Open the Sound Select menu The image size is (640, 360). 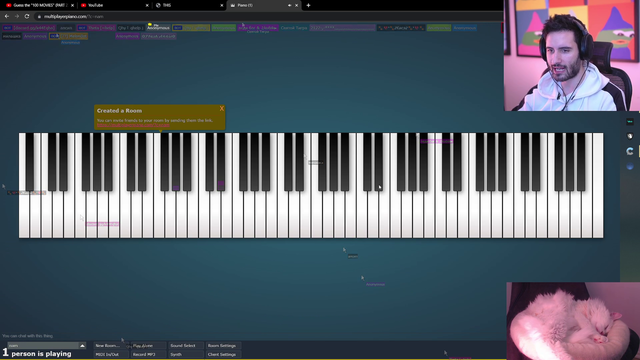tap(185, 346)
